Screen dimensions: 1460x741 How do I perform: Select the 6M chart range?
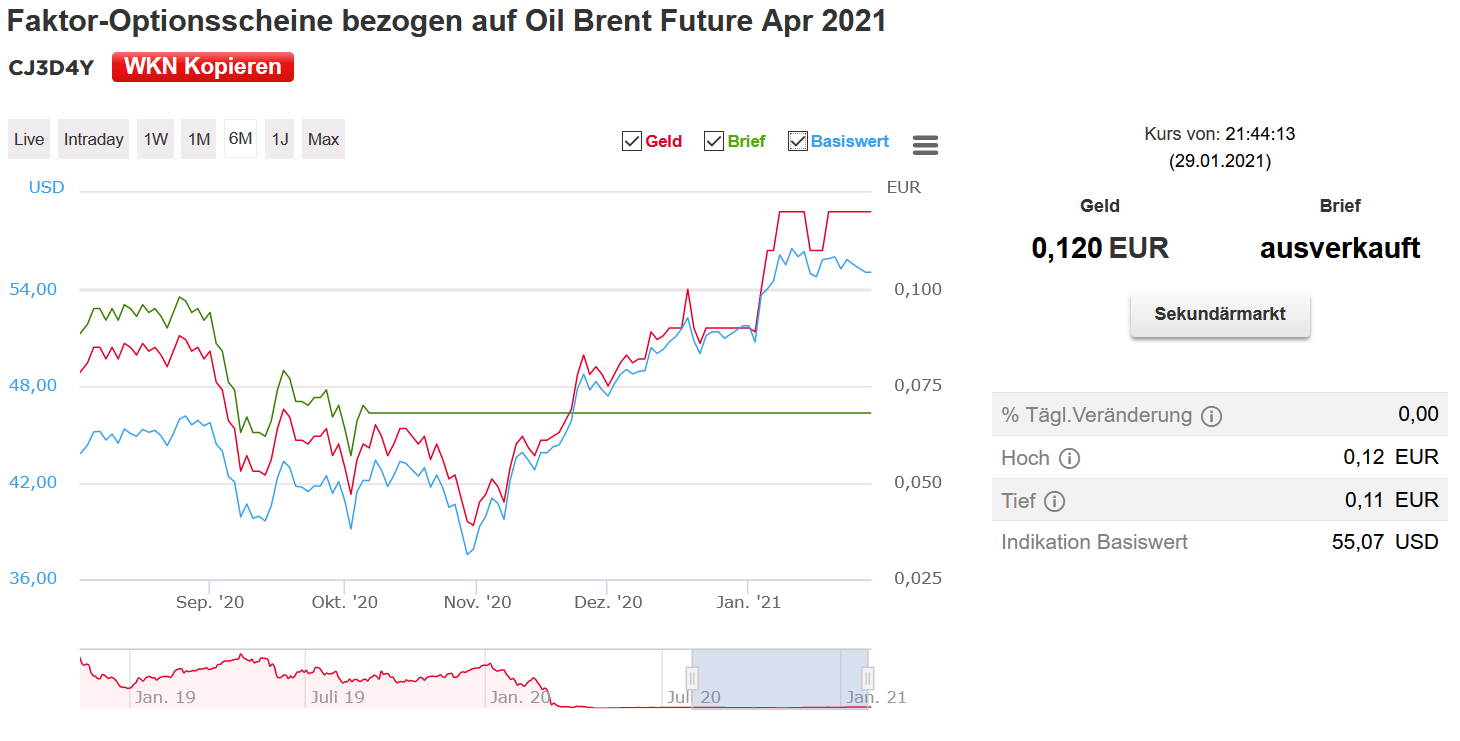[240, 139]
